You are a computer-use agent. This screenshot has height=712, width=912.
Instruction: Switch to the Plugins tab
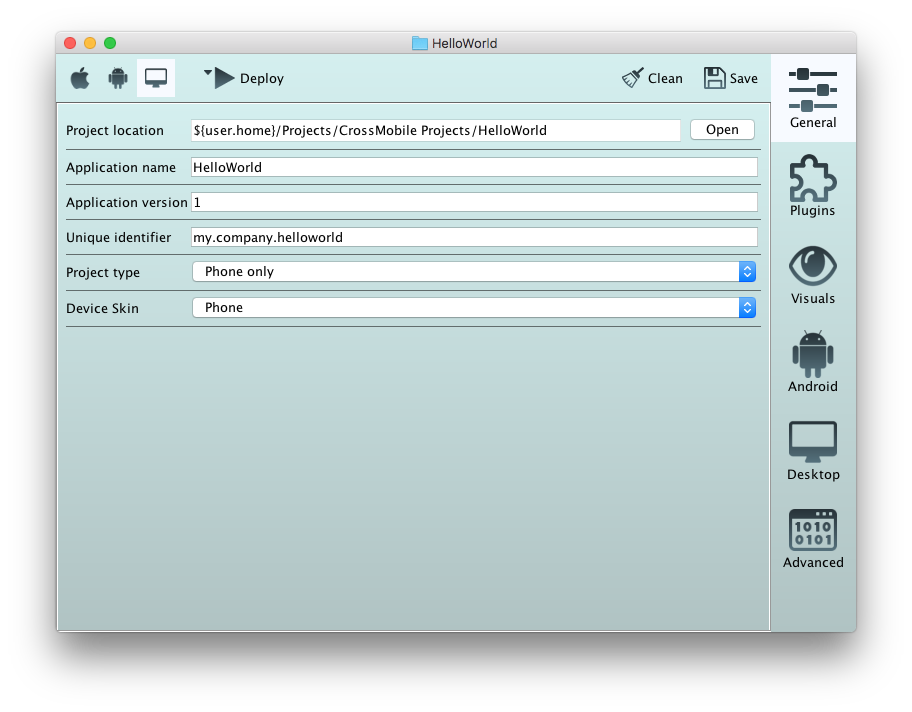(x=813, y=186)
